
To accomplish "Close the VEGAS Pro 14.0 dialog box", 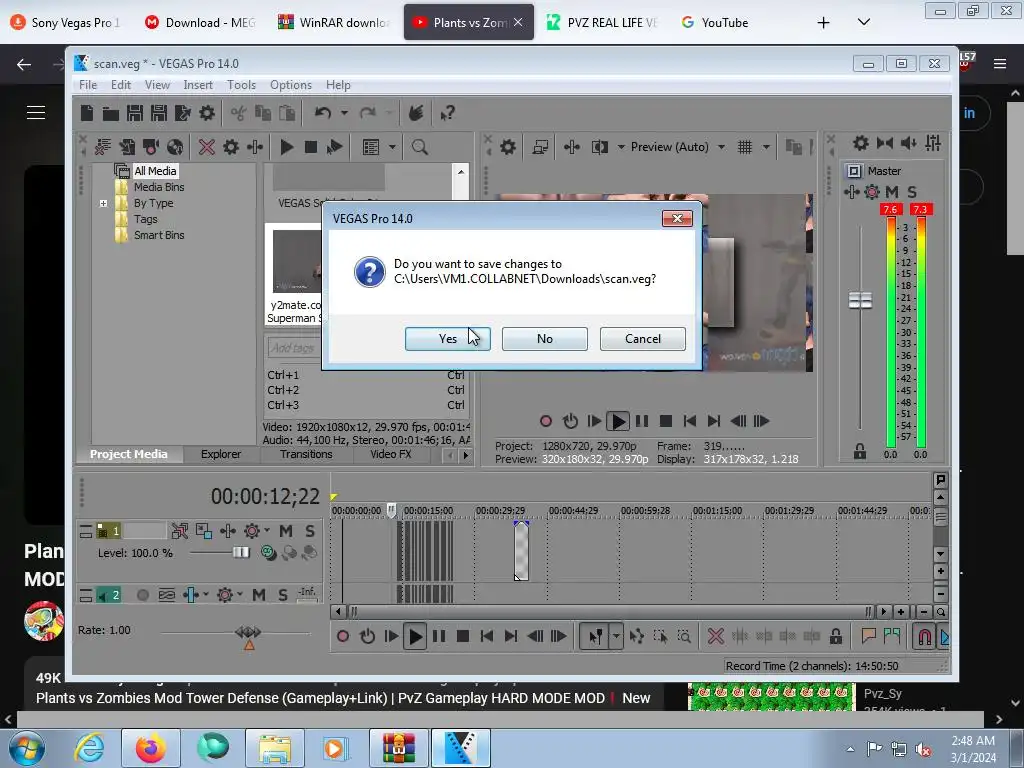I will 677,218.
